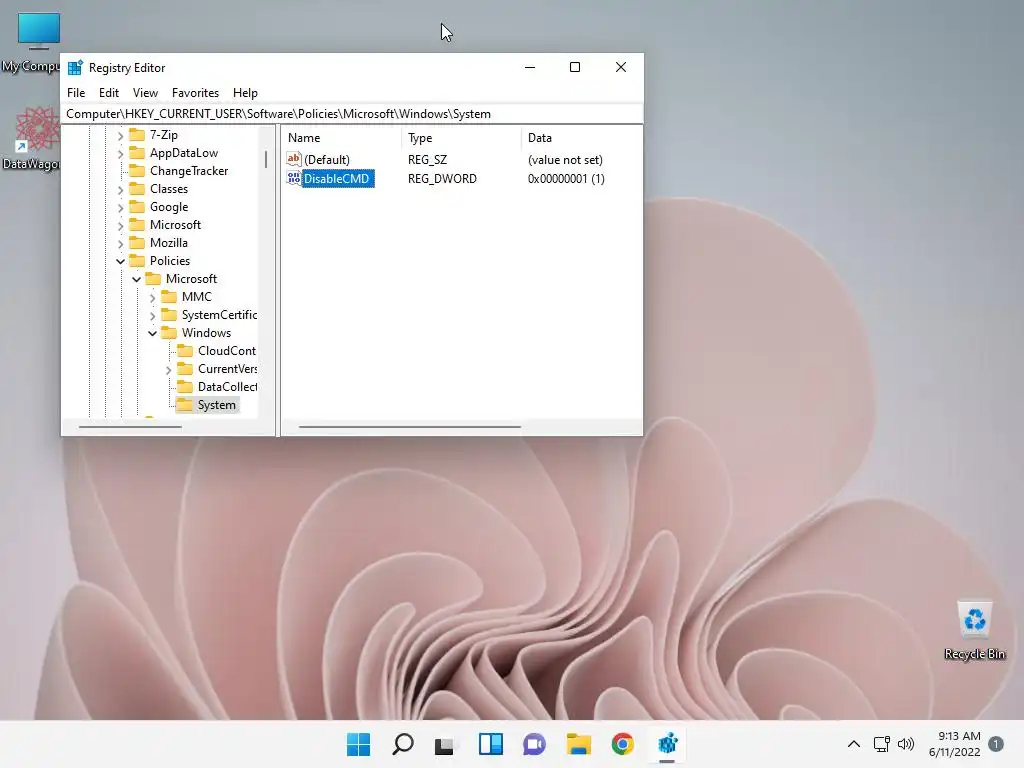
Task: Select the Policies folder icon
Action: 137,261
